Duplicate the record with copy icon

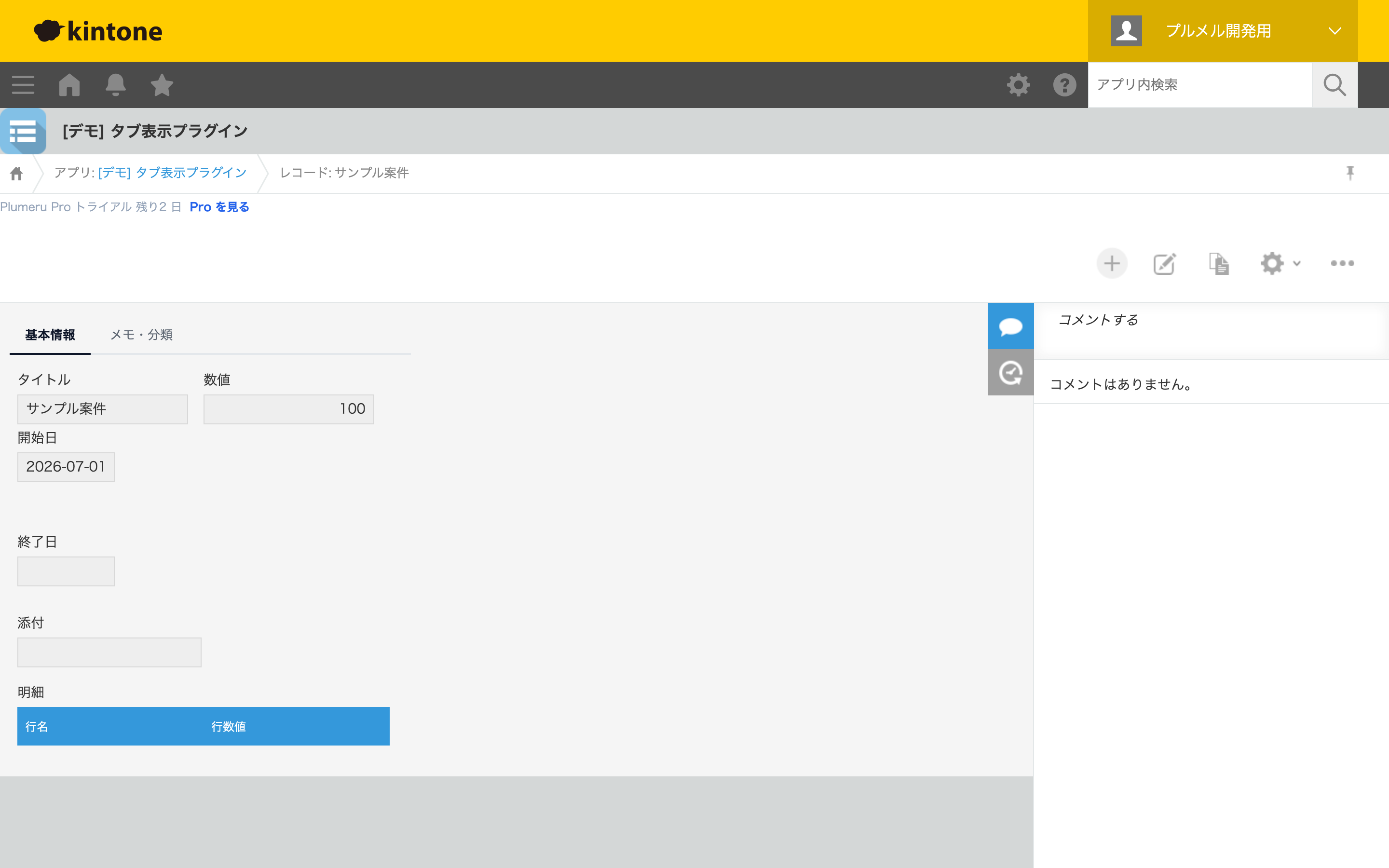1219,263
